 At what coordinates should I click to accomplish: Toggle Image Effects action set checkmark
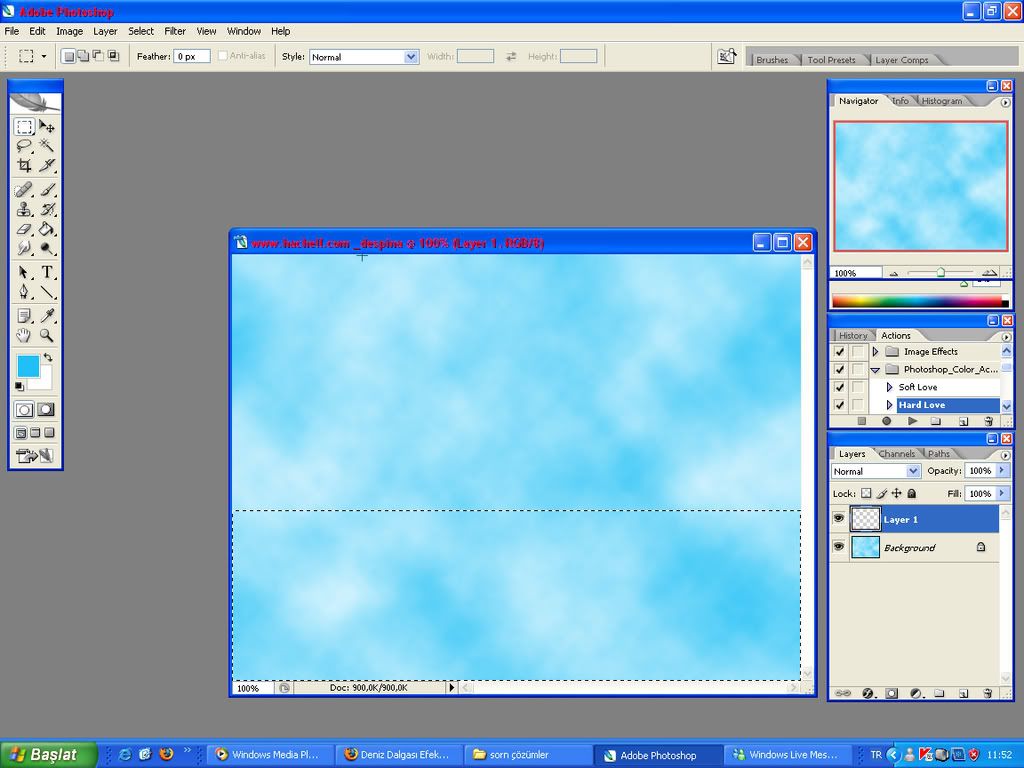click(840, 351)
